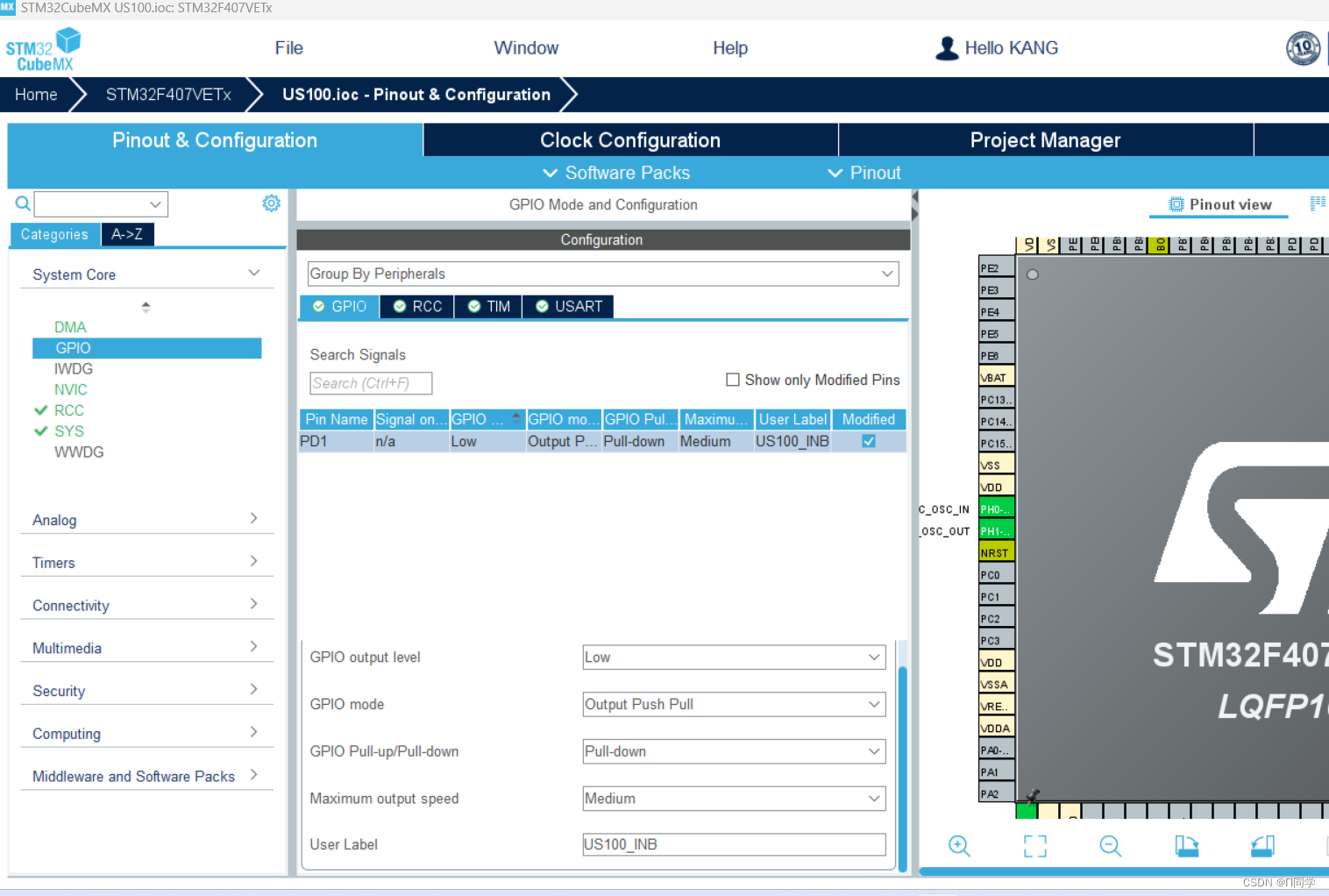This screenshot has width=1329, height=896.
Task: Fit the chip to the pinout view
Action: (x=1035, y=846)
